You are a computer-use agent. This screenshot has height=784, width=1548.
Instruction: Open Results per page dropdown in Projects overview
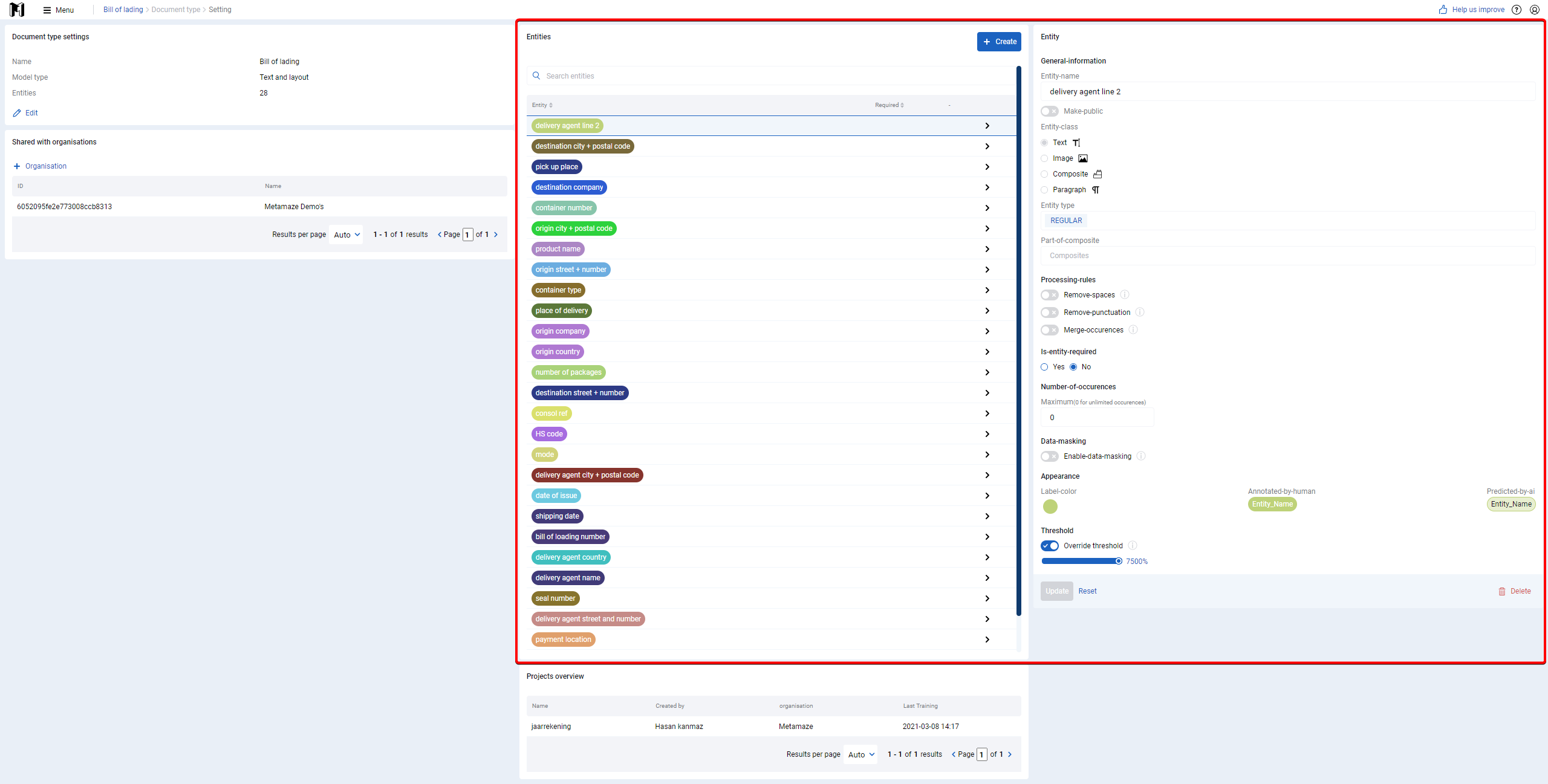(x=861, y=754)
